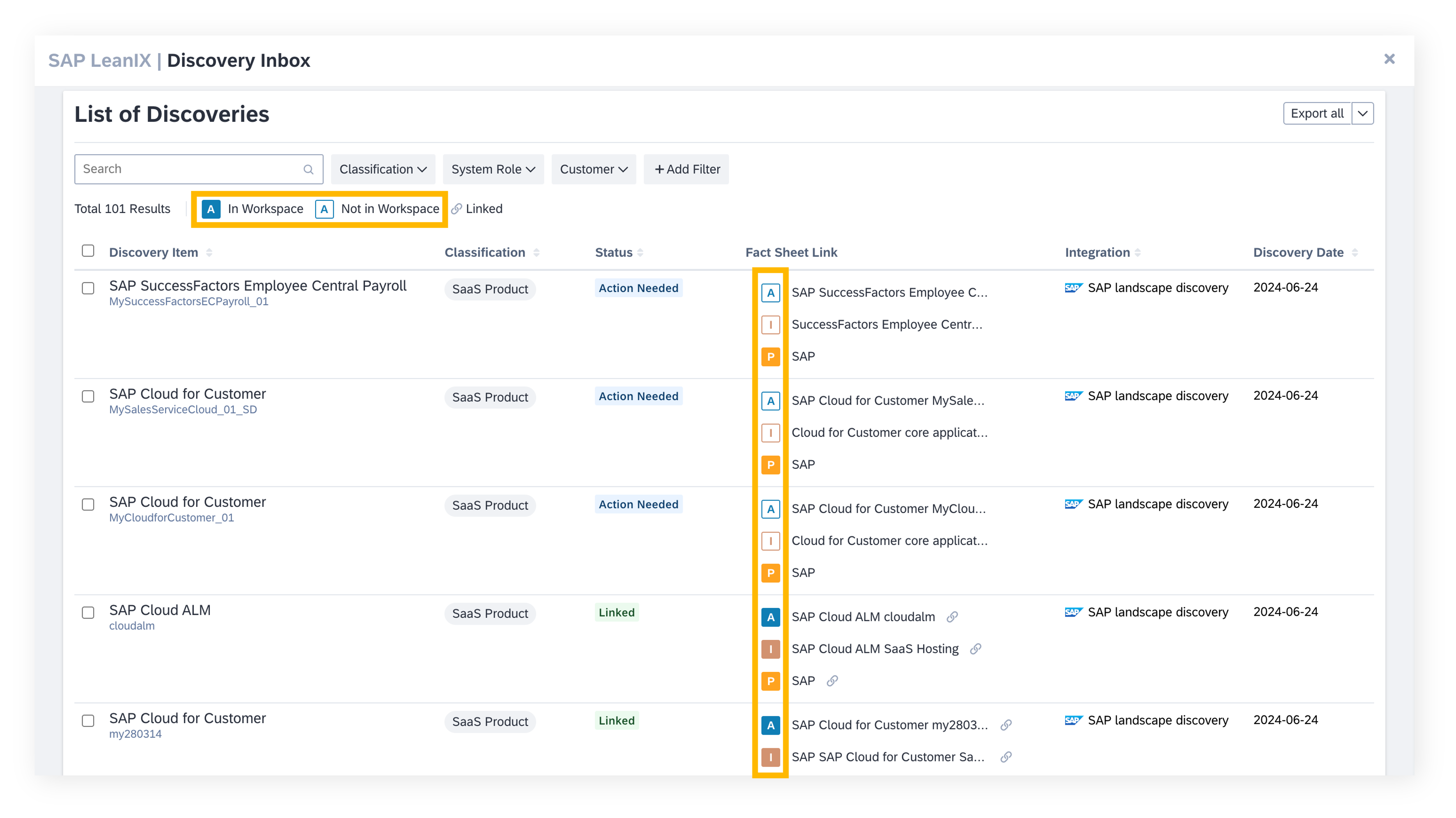
Task: Click the Provider icon under SuccessFactors Employee Centr...
Action: coord(770,357)
